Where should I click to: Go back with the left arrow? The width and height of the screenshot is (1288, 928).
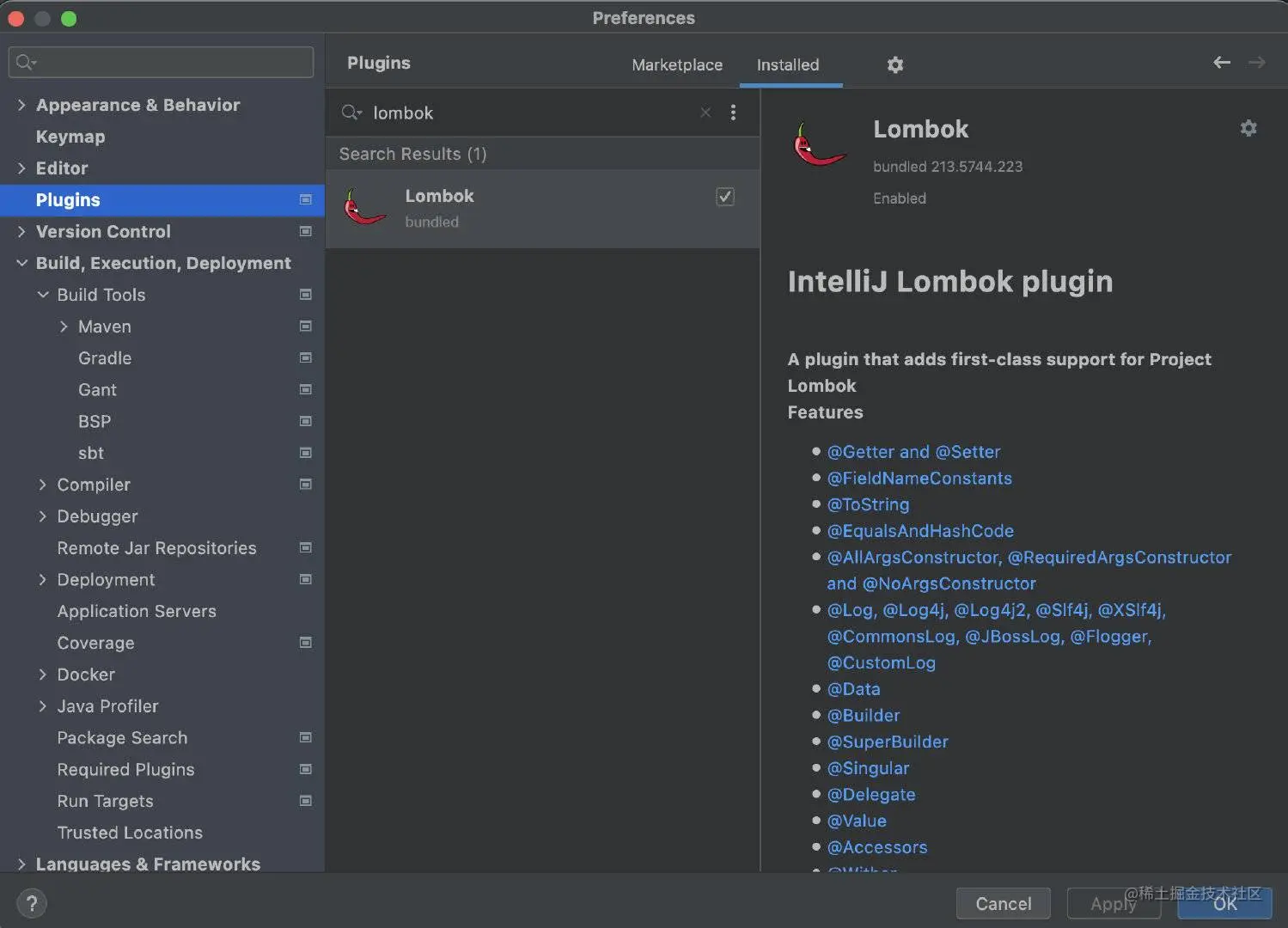[x=1221, y=62]
